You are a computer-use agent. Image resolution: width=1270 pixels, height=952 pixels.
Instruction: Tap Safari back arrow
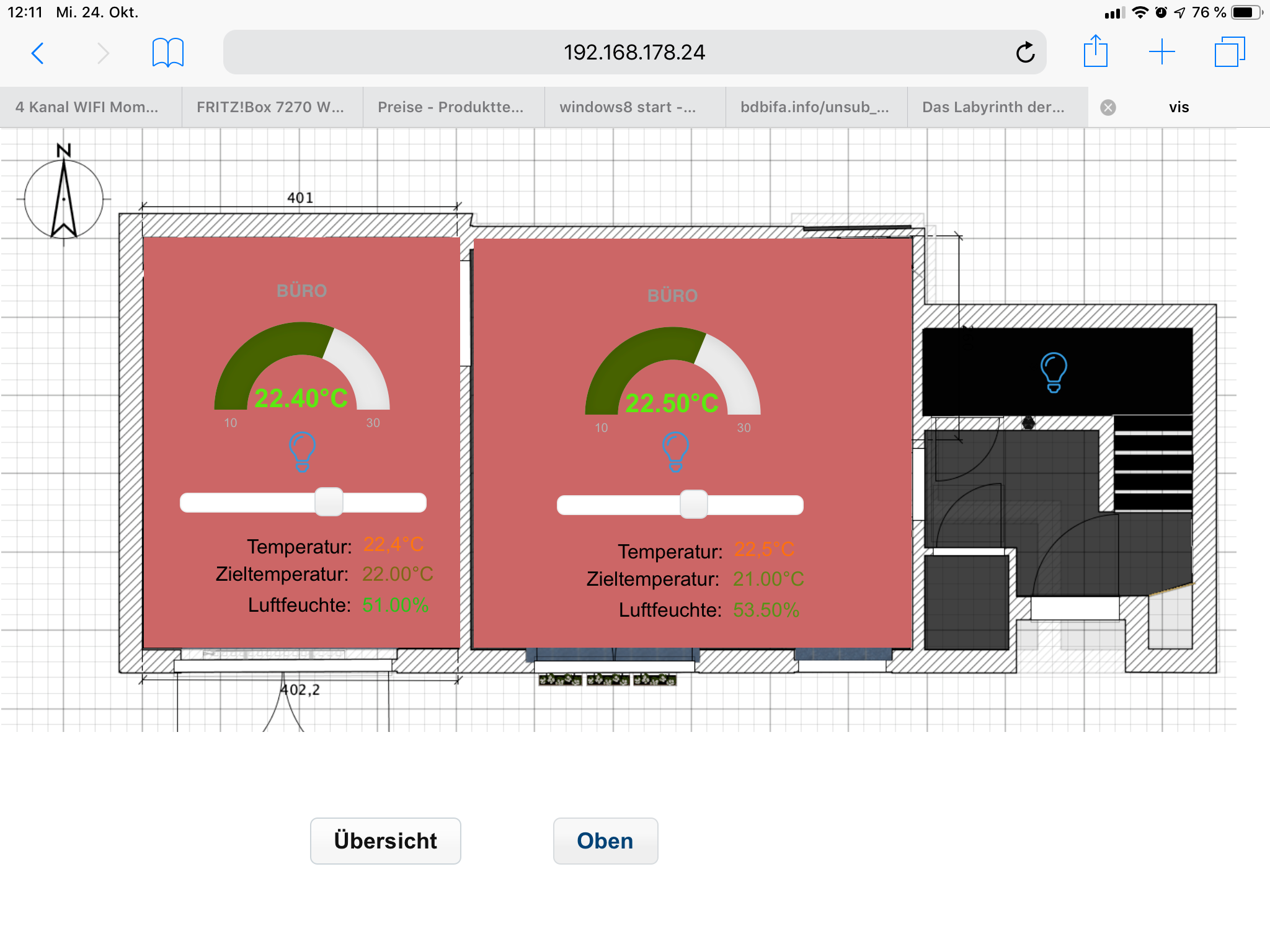click(x=38, y=53)
